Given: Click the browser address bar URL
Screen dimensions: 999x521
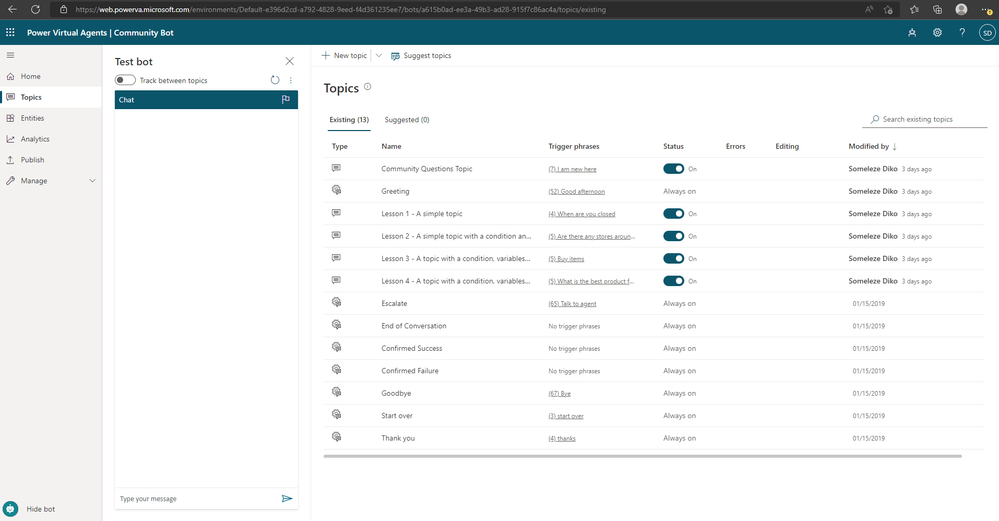Looking at the screenshot, I should click(x=340, y=10).
